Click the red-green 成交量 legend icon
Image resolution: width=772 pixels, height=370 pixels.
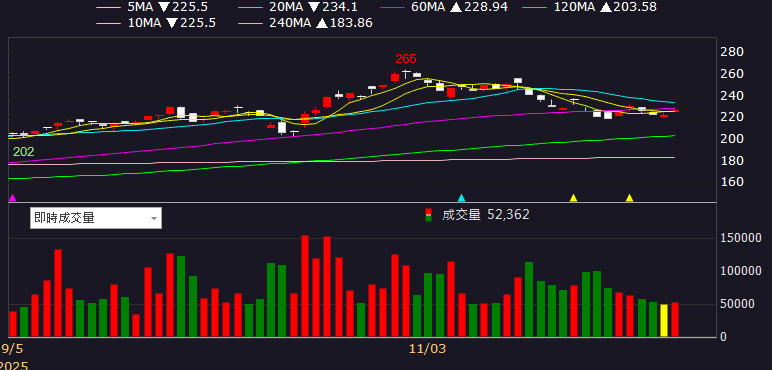[x=429, y=215]
